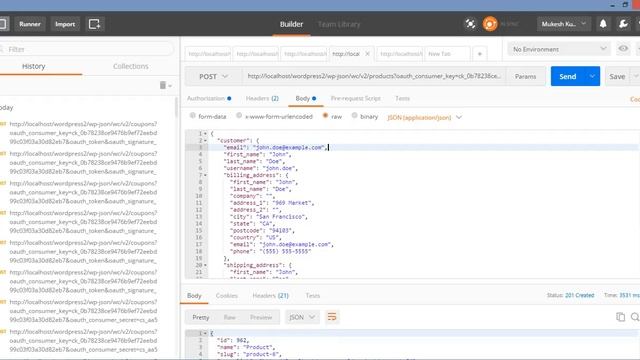Viewport: 640px width, 360px height.
Task: Add a new request tab with plus
Action: click(x=480, y=54)
